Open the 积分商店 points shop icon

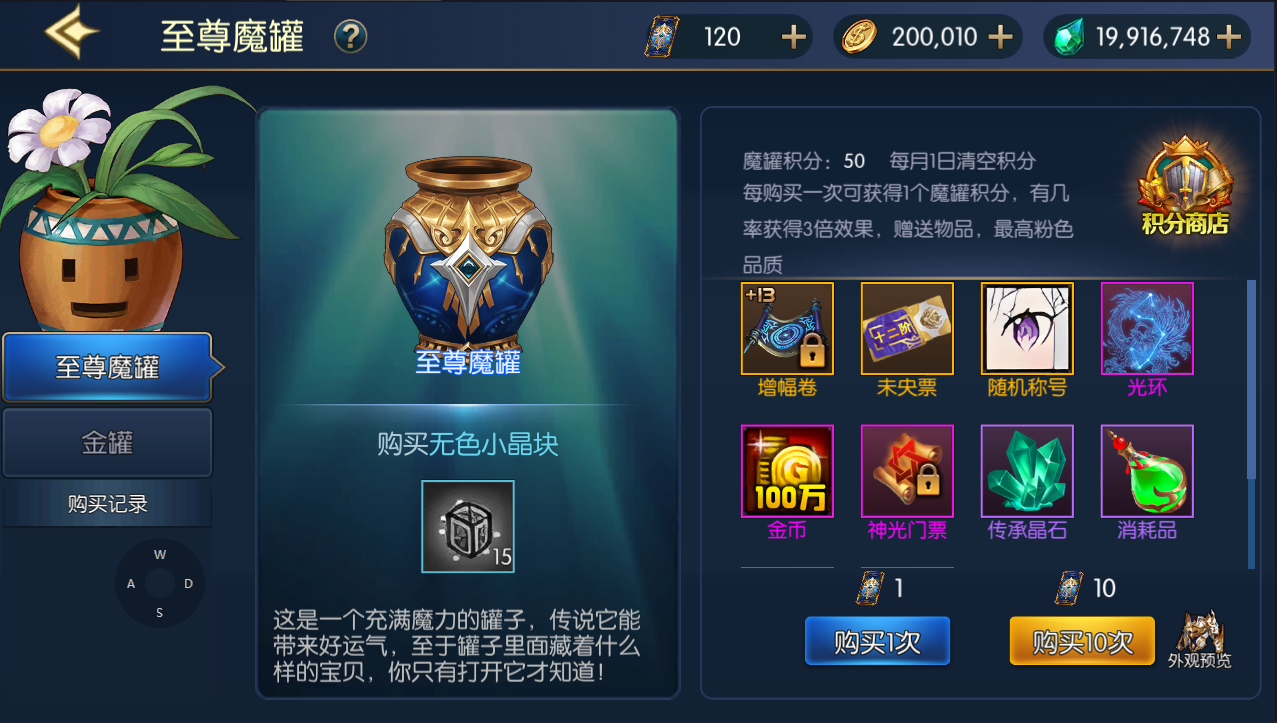tap(1185, 187)
